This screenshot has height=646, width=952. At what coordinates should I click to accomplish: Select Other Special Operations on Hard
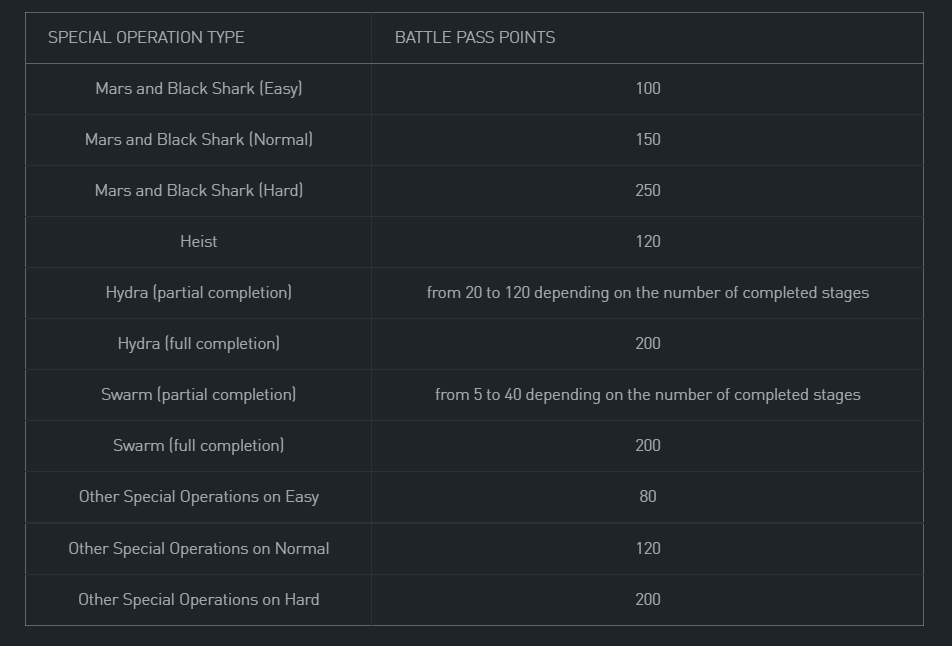pos(199,599)
